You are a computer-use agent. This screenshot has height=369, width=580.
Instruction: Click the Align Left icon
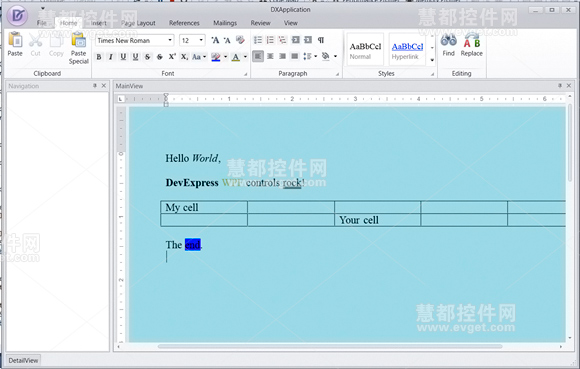[258, 57]
